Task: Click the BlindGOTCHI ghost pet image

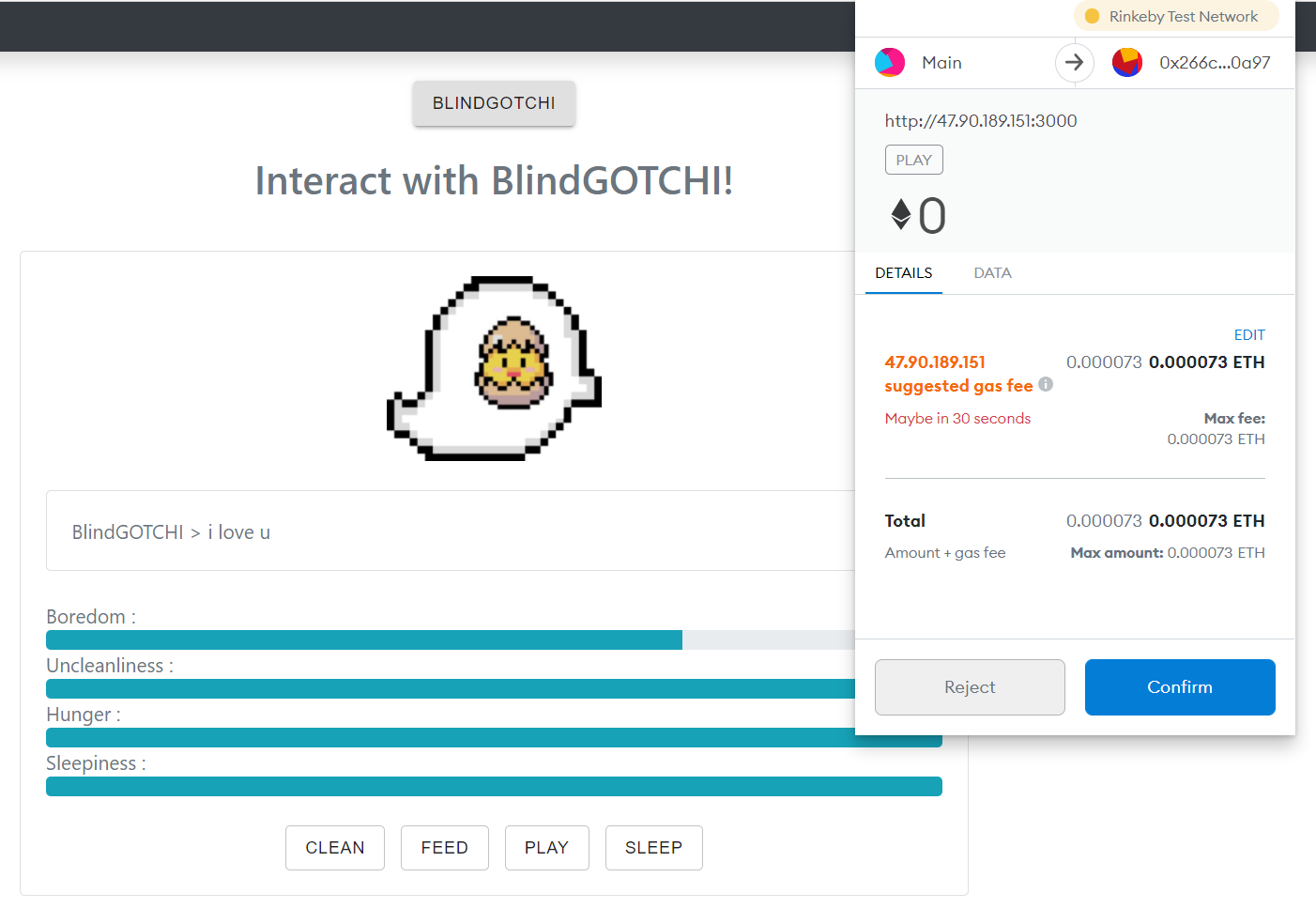Action: click(494, 368)
